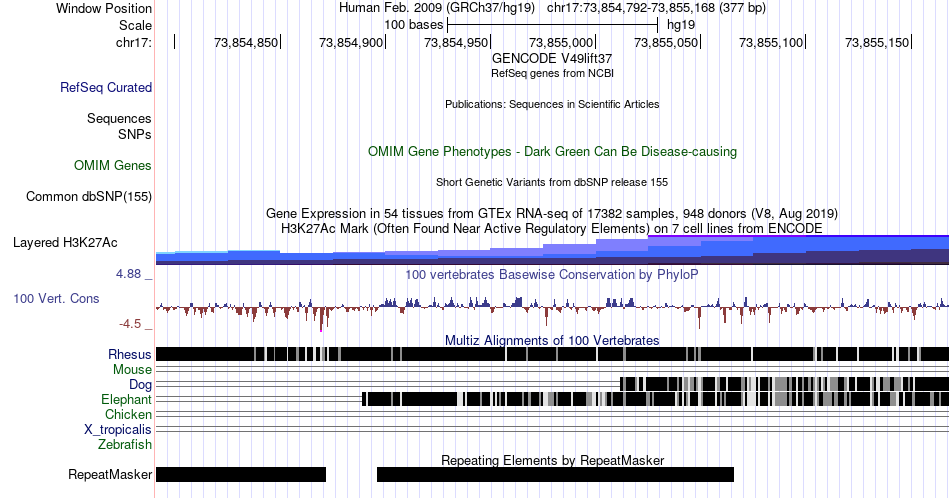Click the Elephant alignment bar
The width and height of the screenshot is (950, 498).
tap(656, 399)
